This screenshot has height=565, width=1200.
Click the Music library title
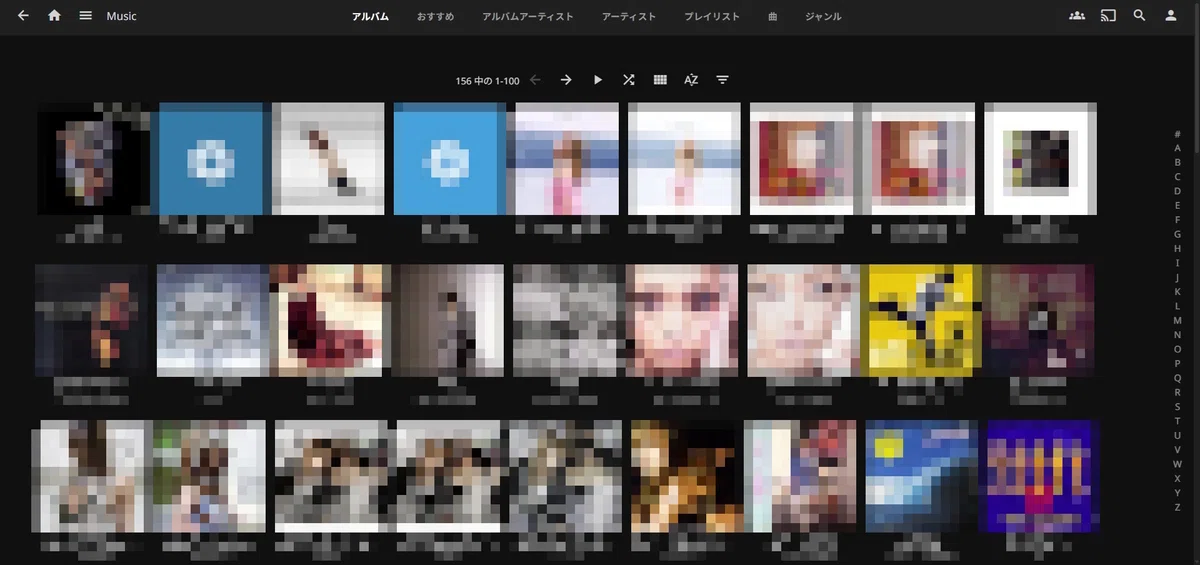pos(122,16)
